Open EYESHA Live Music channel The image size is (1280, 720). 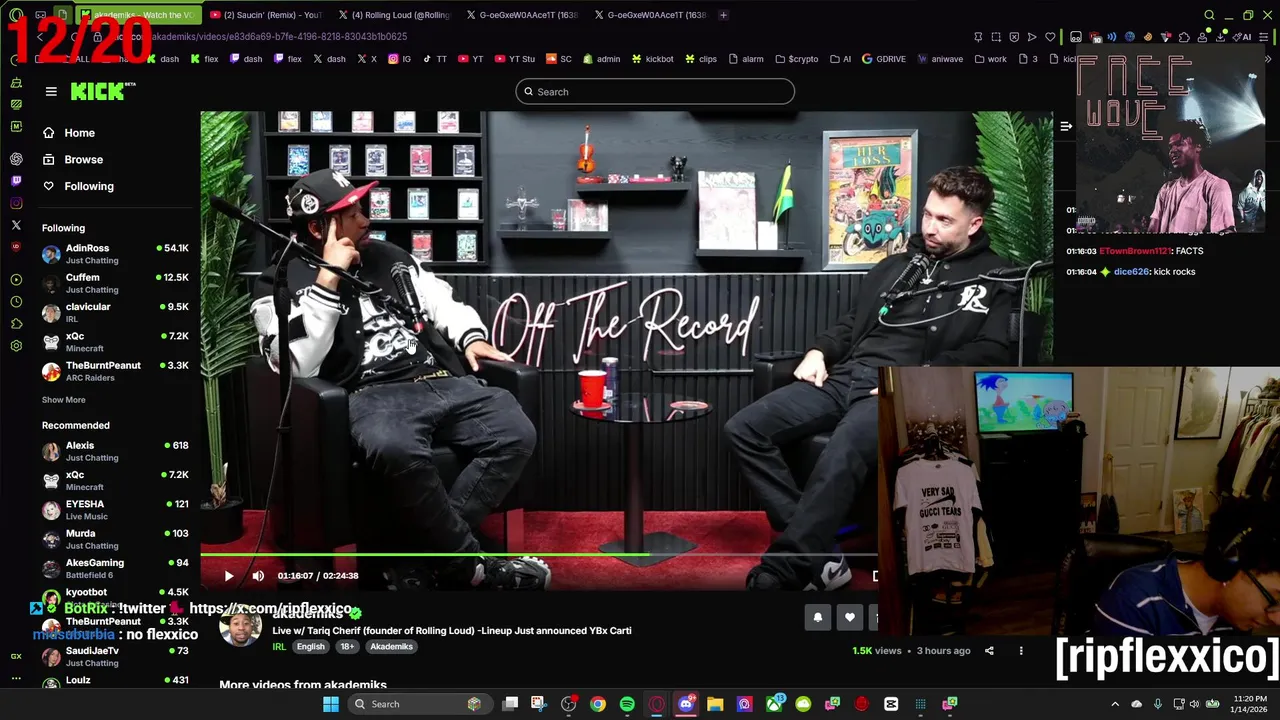coord(115,510)
